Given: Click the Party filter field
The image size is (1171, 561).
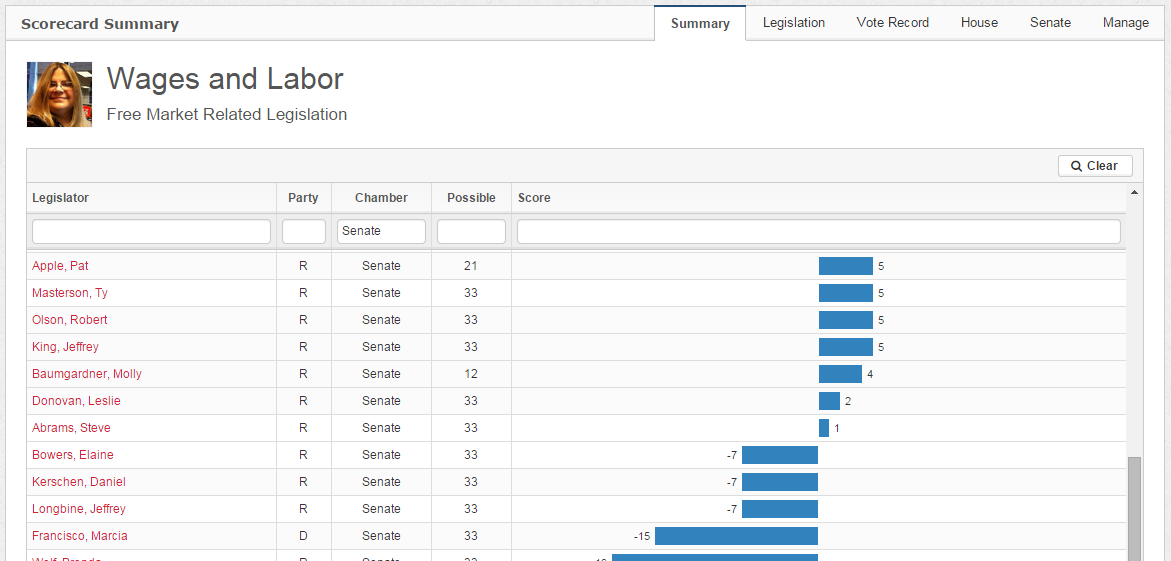Looking at the screenshot, I should [x=303, y=231].
